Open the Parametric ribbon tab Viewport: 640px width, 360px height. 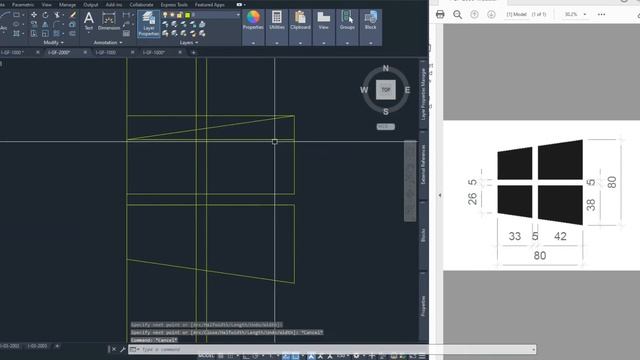click(x=22, y=4)
